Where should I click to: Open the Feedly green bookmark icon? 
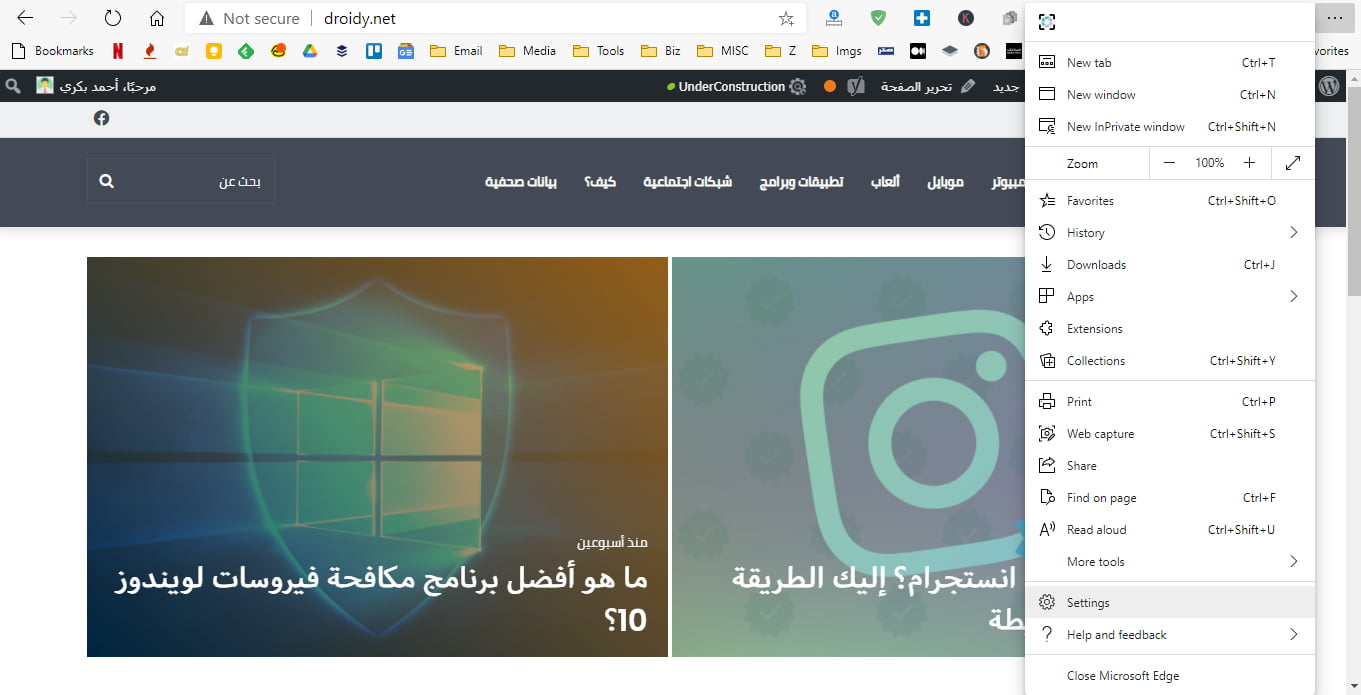click(246, 51)
